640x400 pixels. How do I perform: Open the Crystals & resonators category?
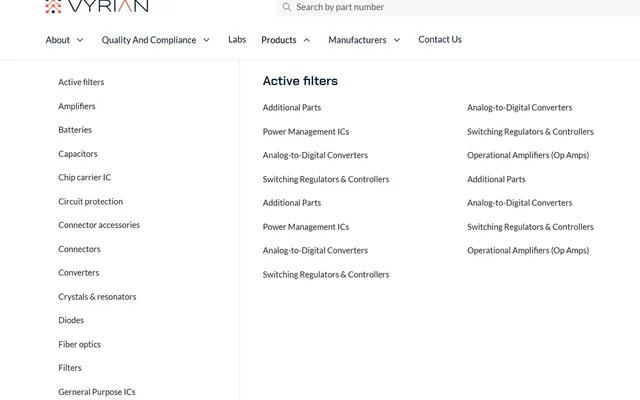click(97, 297)
